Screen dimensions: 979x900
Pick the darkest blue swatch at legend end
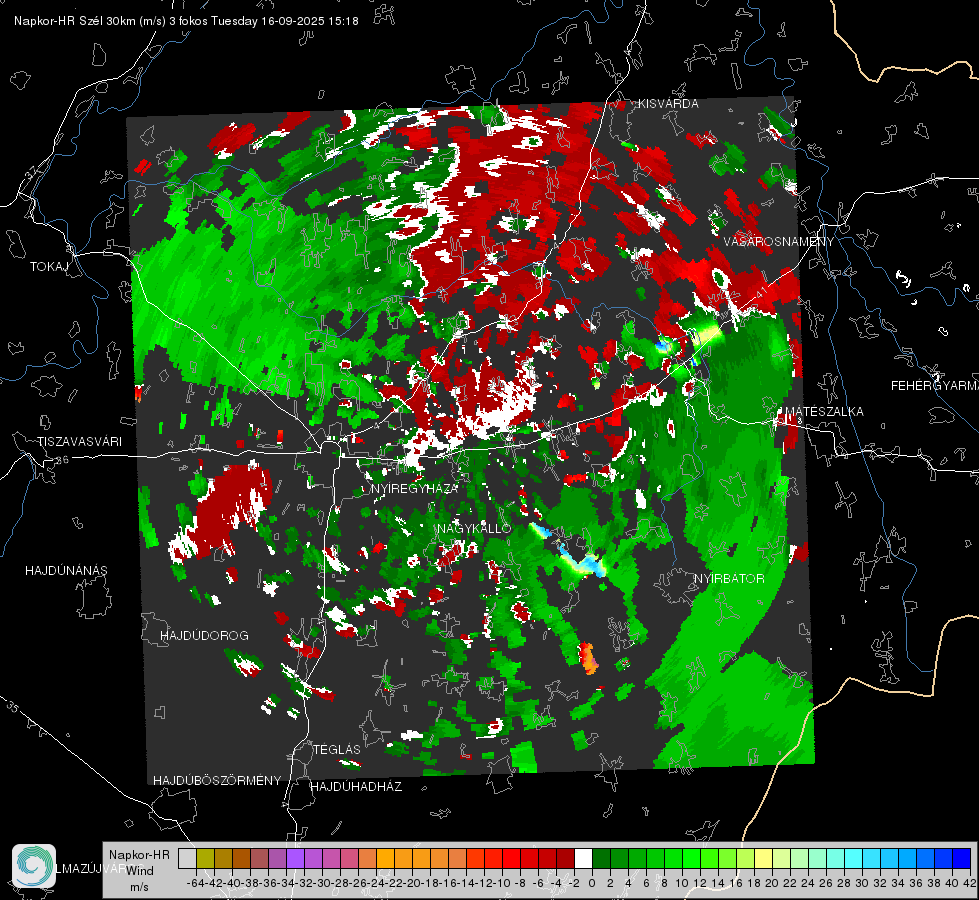[x=962, y=859]
